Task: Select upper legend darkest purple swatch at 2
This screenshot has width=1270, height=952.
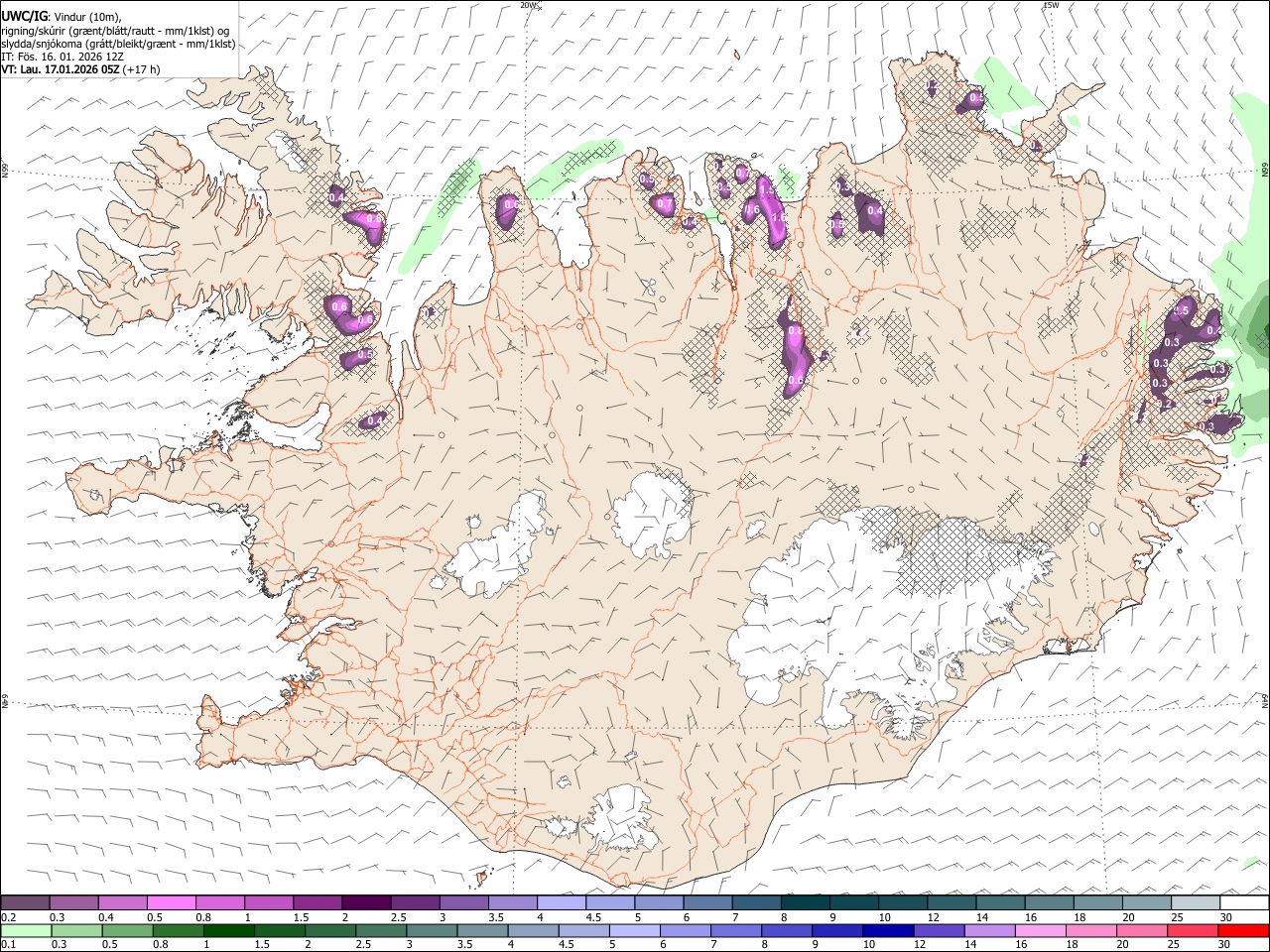Action: pyautogui.click(x=366, y=903)
